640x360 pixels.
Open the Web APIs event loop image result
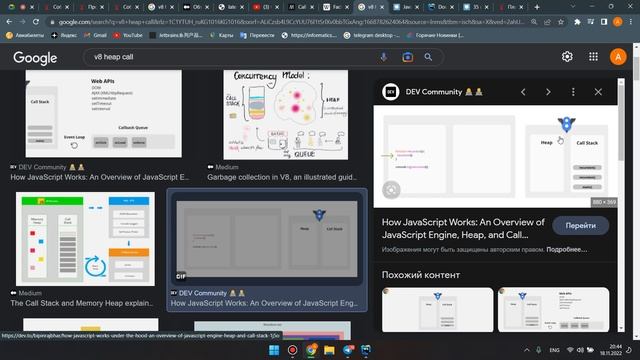tap(104, 114)
